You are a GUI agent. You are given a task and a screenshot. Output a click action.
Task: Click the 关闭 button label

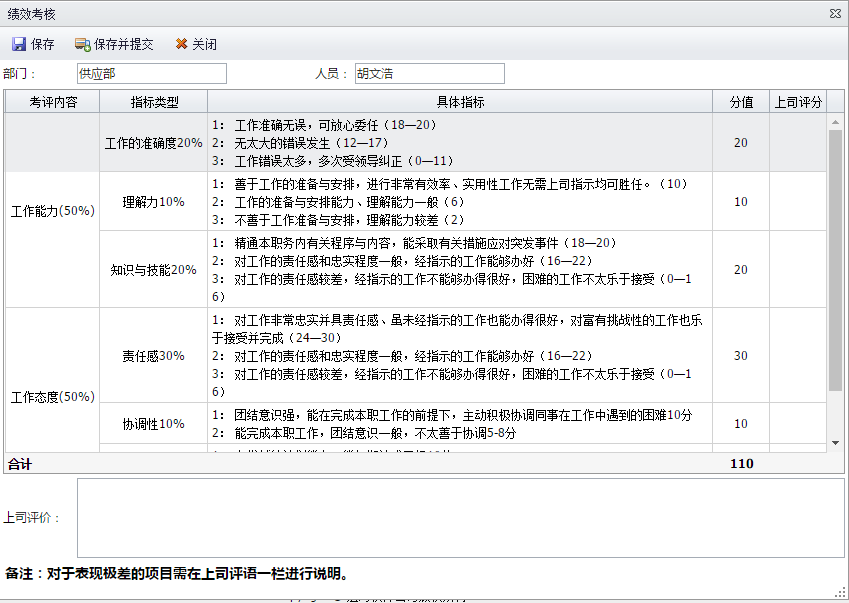tap(204, 44)
